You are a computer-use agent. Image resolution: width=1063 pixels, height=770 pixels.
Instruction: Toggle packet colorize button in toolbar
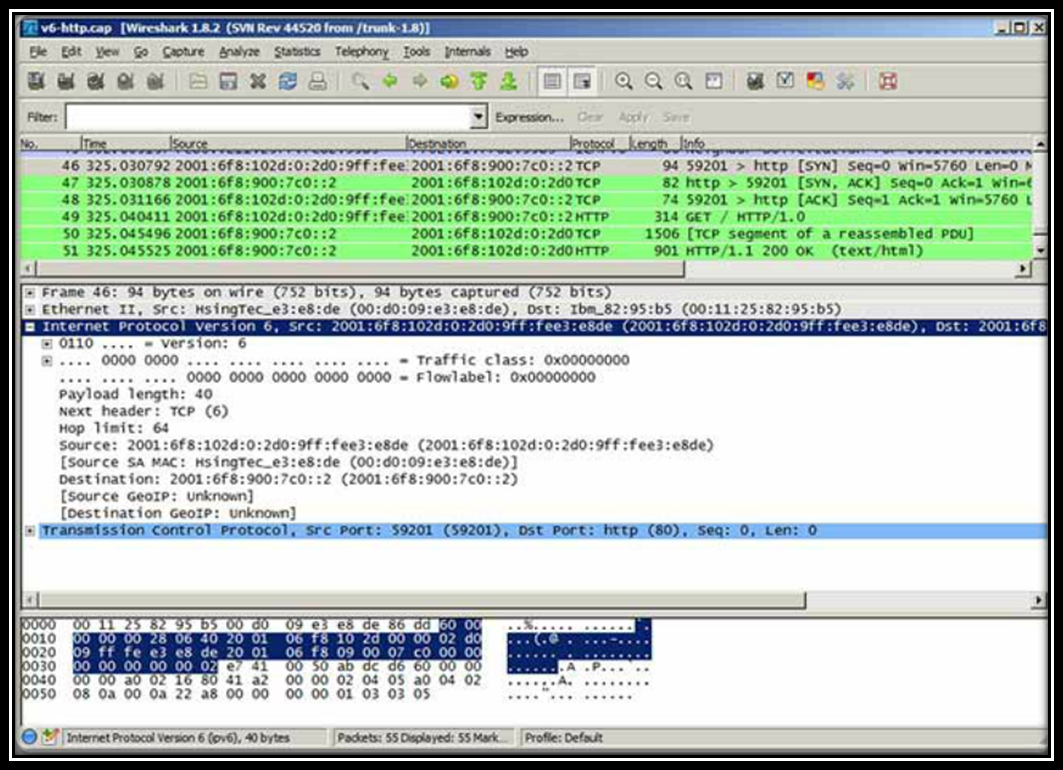point(551,82)
